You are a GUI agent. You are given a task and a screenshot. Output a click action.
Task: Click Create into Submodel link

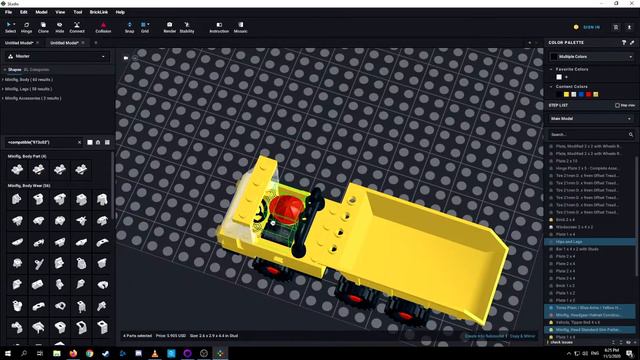coord(484,336)
